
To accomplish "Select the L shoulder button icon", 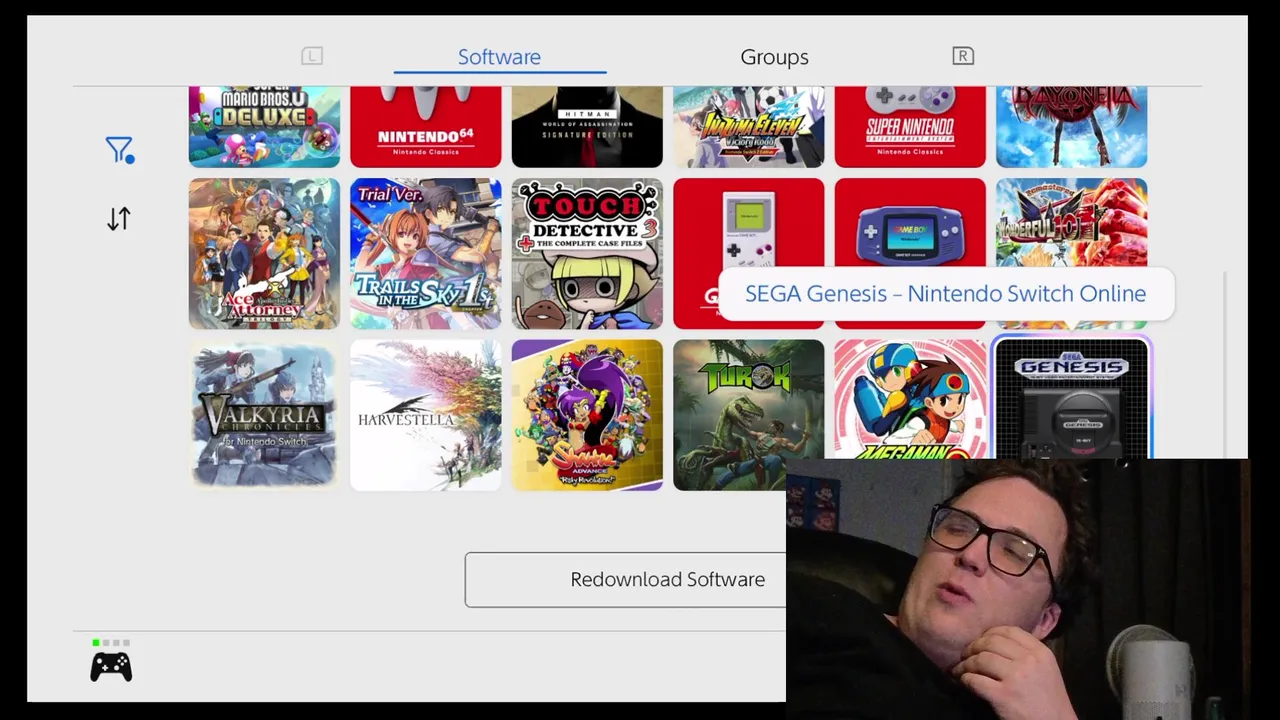I will click(x=312, y=56).
